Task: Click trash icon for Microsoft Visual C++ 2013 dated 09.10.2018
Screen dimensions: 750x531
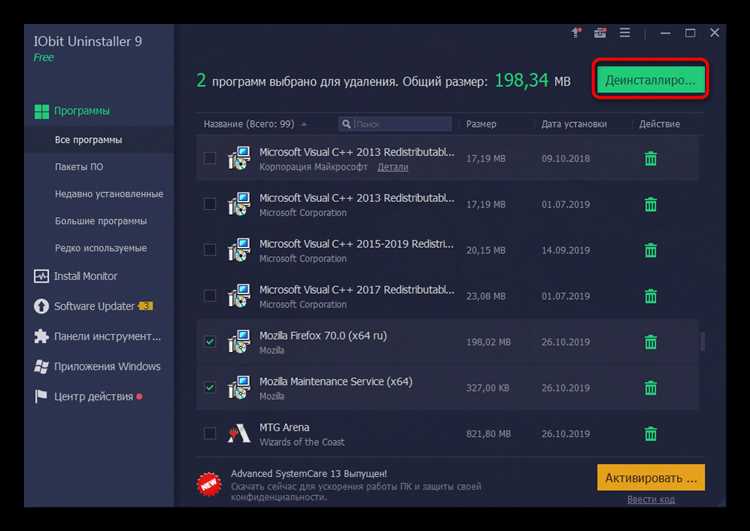Action: coord(651,158)
